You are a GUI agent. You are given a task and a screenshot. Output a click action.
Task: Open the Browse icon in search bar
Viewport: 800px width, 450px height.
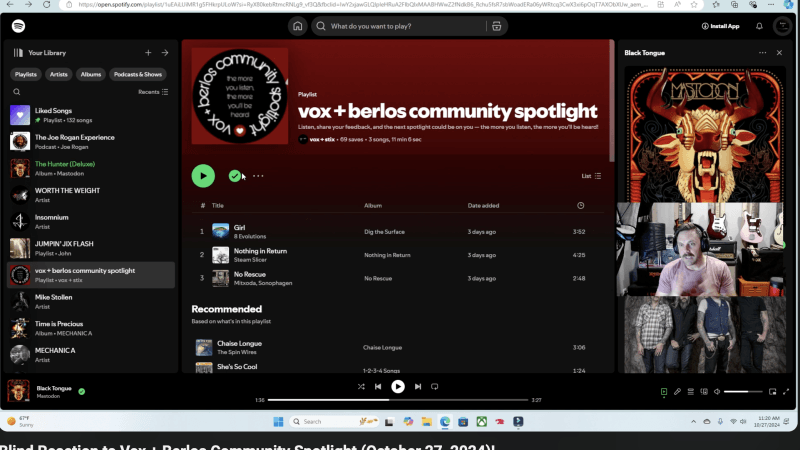(496, 26)
